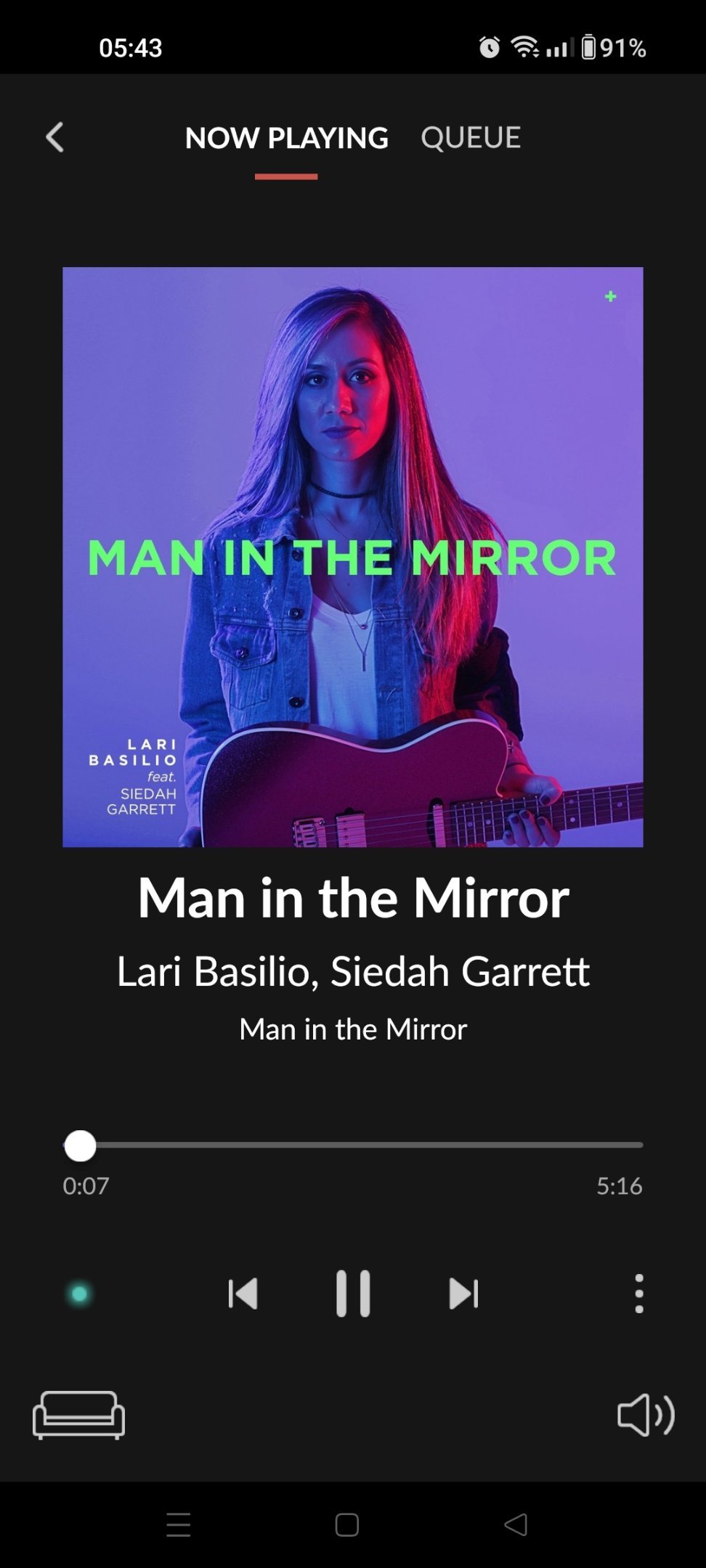Tap the Man in the Mirror album artwork
The width and height of the screenshot is (706, 1568).
pos(353,557)
